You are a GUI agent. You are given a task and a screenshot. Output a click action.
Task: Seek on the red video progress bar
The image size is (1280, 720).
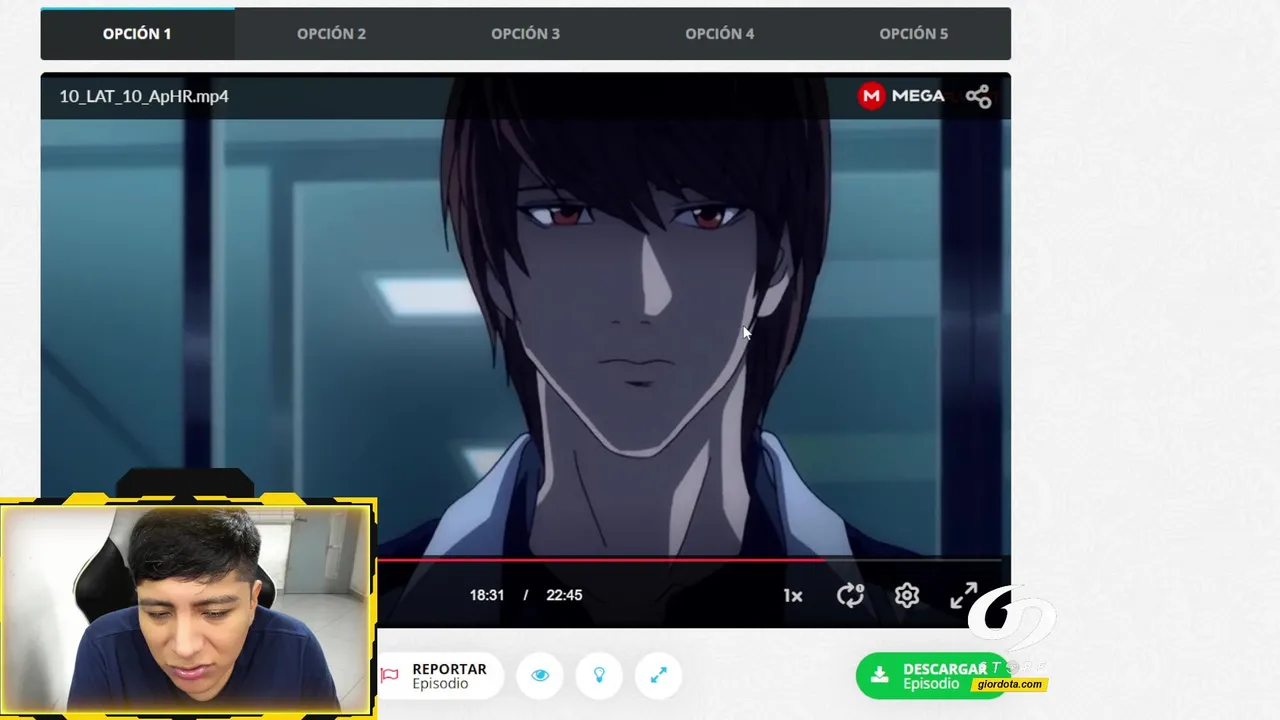coord(689,560)
